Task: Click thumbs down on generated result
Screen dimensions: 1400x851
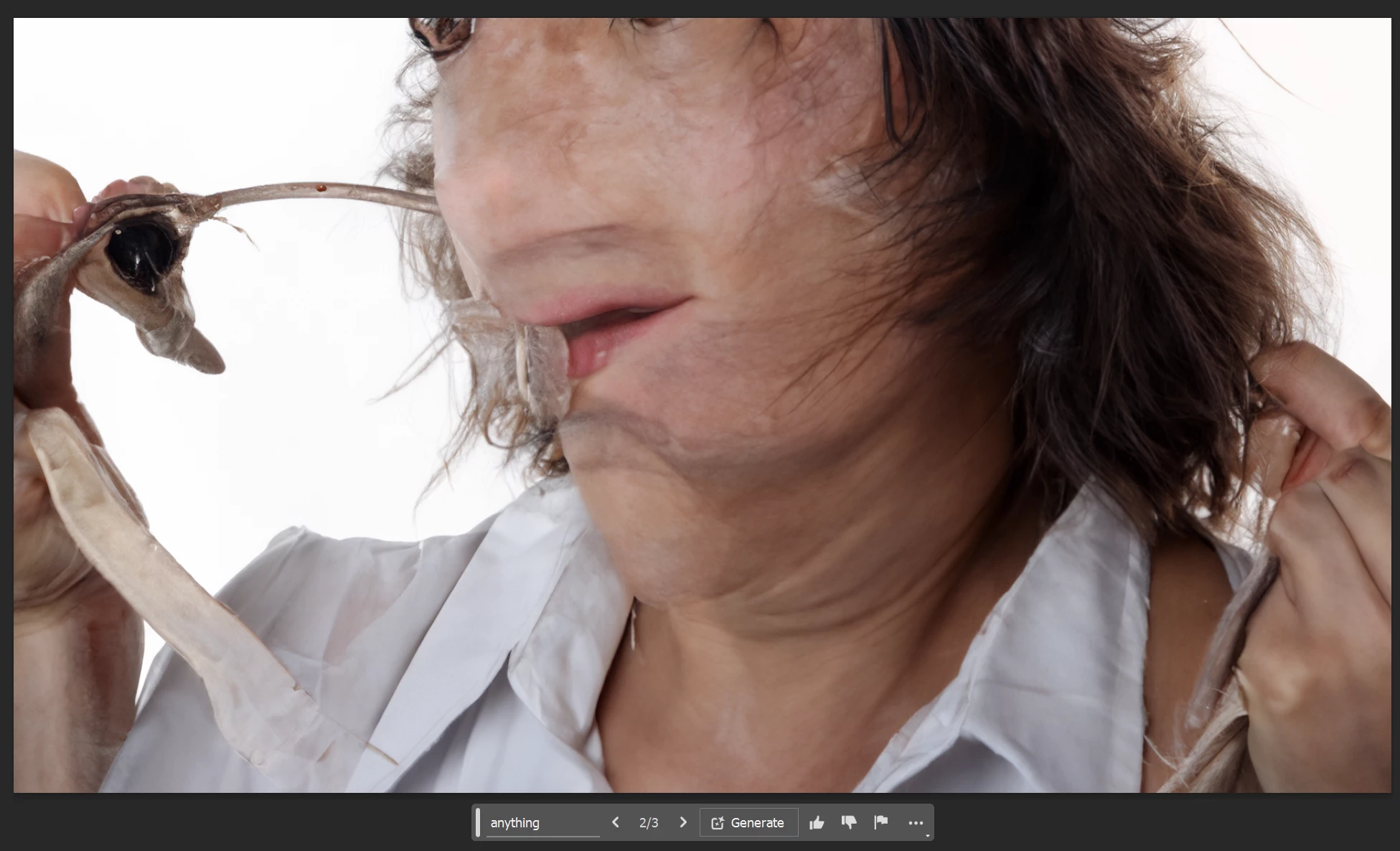Action: tap(849, 822)
